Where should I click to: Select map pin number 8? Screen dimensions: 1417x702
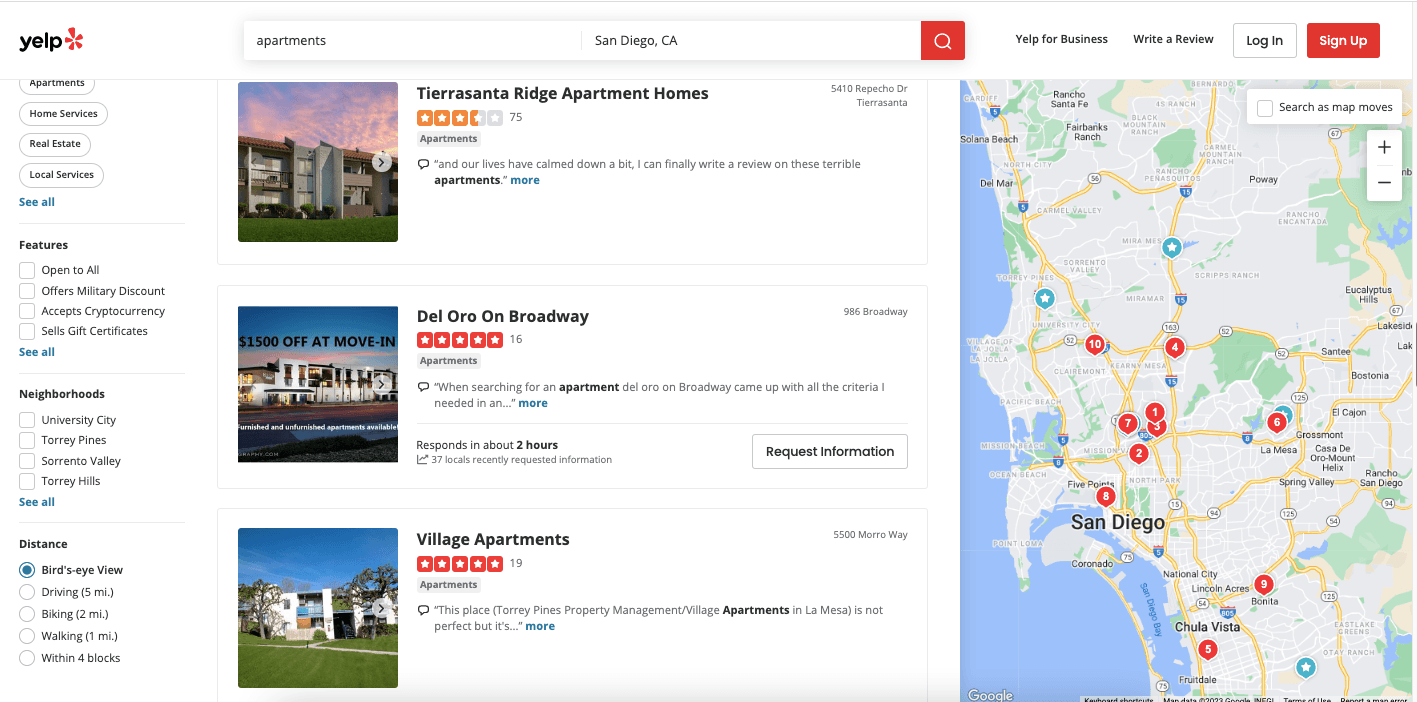(1105, 495)
